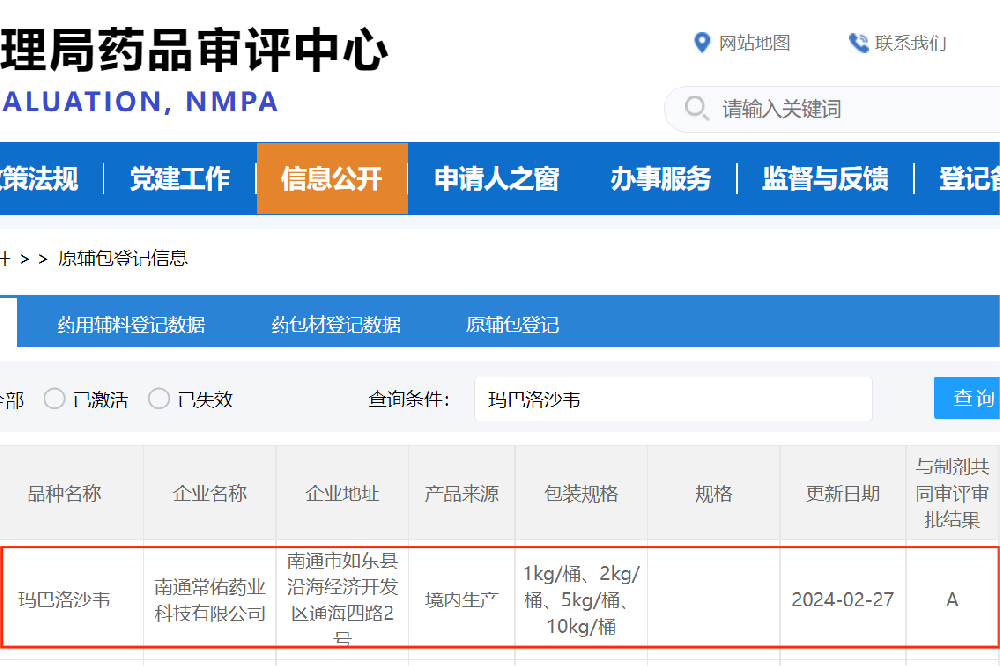Image resolution: width=1000 pixels, height=666 pixels.
Task: Choose the 全部 filter option
Action: click(x=12, y=398)
